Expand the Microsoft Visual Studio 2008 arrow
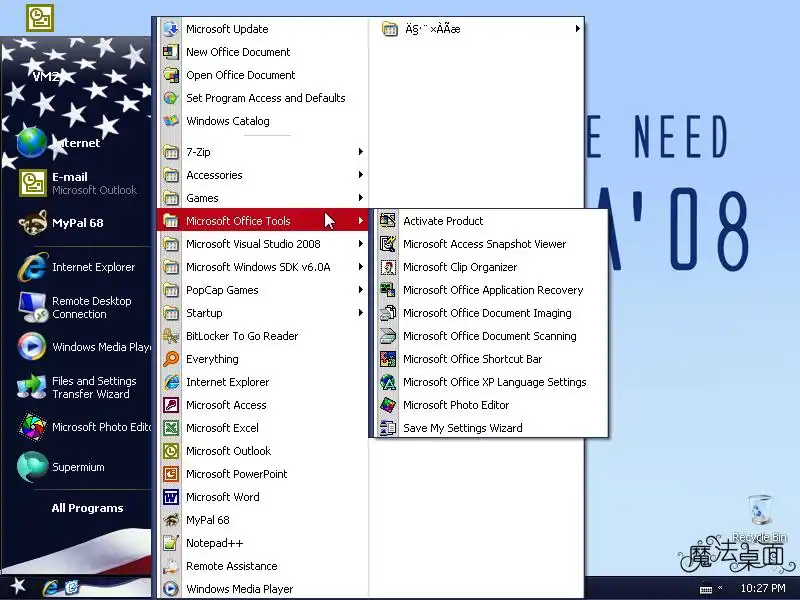The width and height of the screenshot is (800, 600). pos(361,244)
